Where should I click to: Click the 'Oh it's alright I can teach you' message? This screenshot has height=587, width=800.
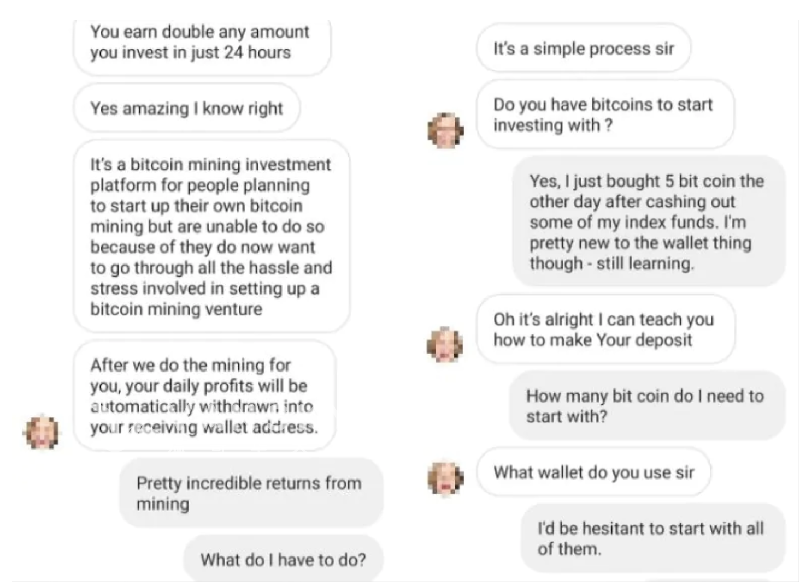604,330
